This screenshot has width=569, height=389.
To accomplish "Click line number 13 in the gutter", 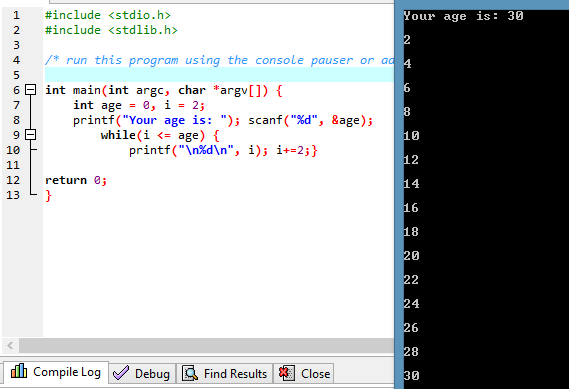I will [x=13, y=195].
